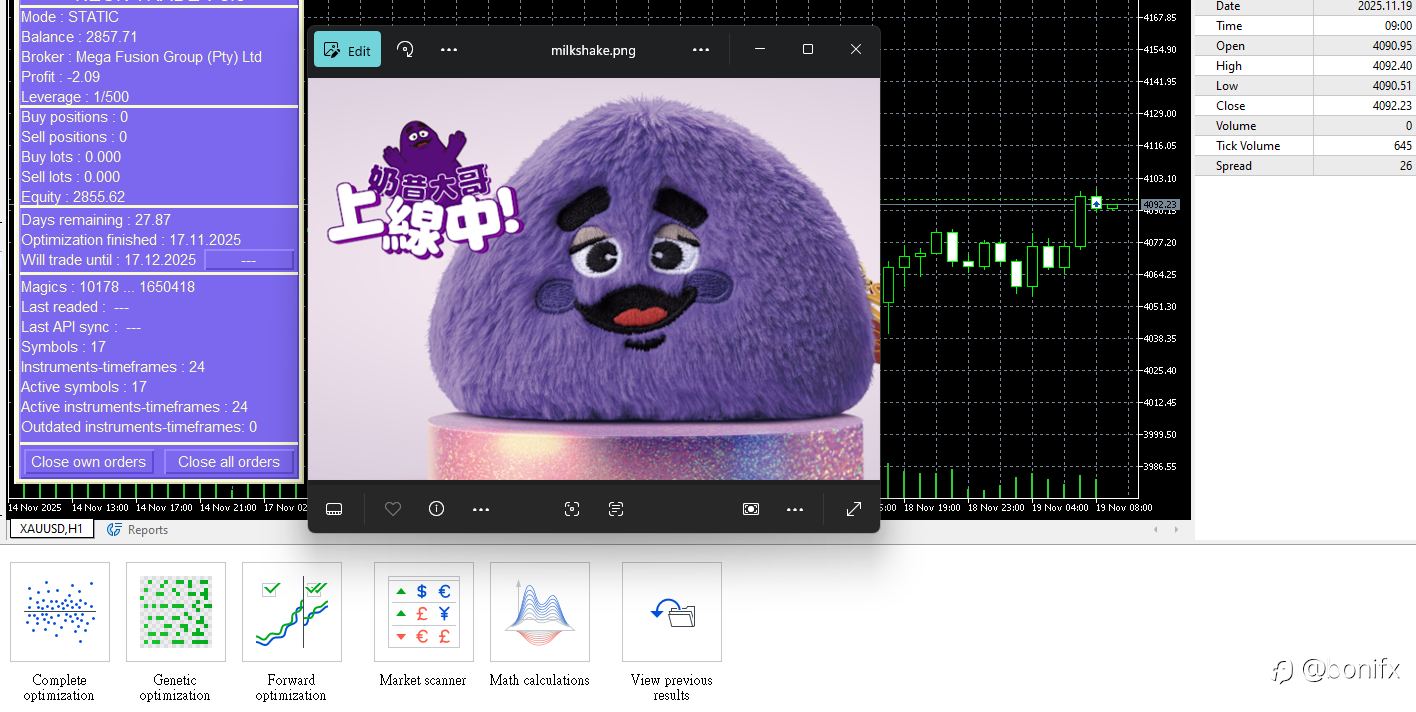
Task: Click the '---' box beside Will trade until
Action: (249, 260)
